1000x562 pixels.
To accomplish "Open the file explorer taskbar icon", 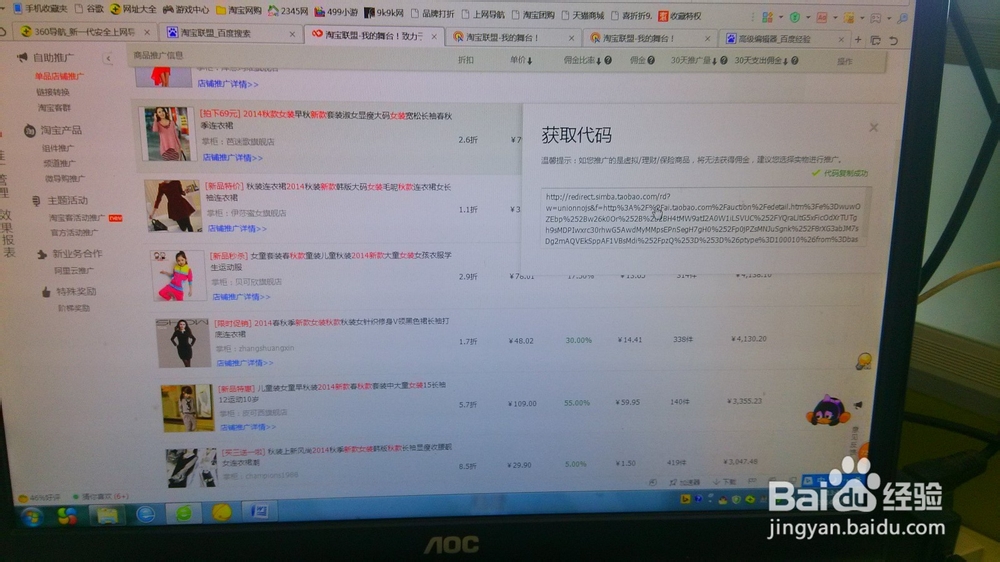I will (107, 514).
